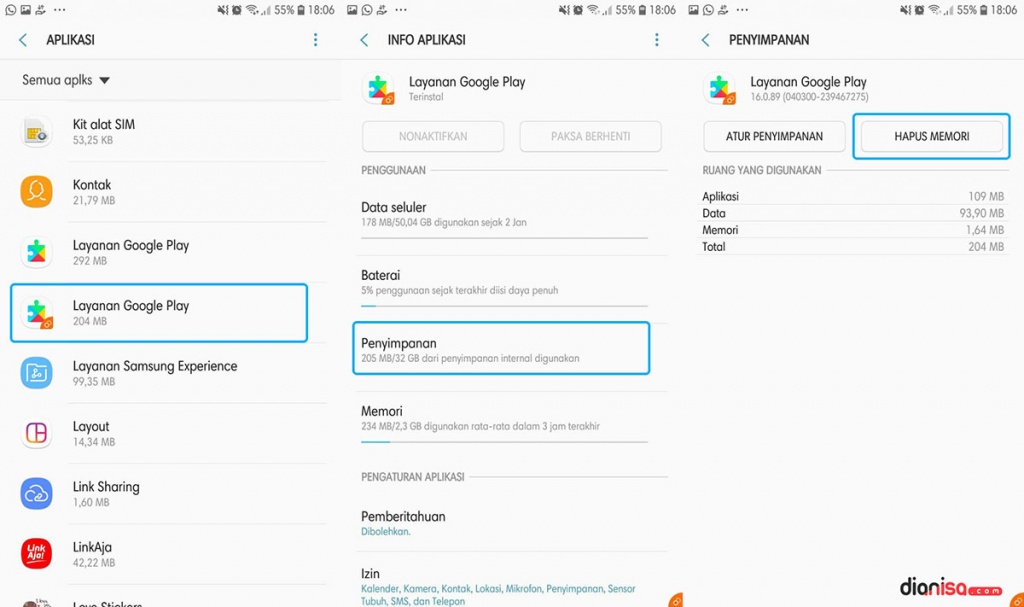1024x607 pixels.
Task: Tap the Memori usage progress bar
Action: [504, 442]
